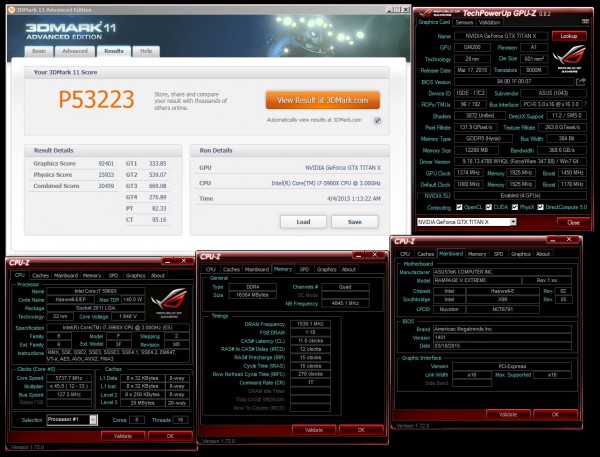Click the Close button in GPU-Z
This screenshot has width=600, height=457.
pos(573,222)
